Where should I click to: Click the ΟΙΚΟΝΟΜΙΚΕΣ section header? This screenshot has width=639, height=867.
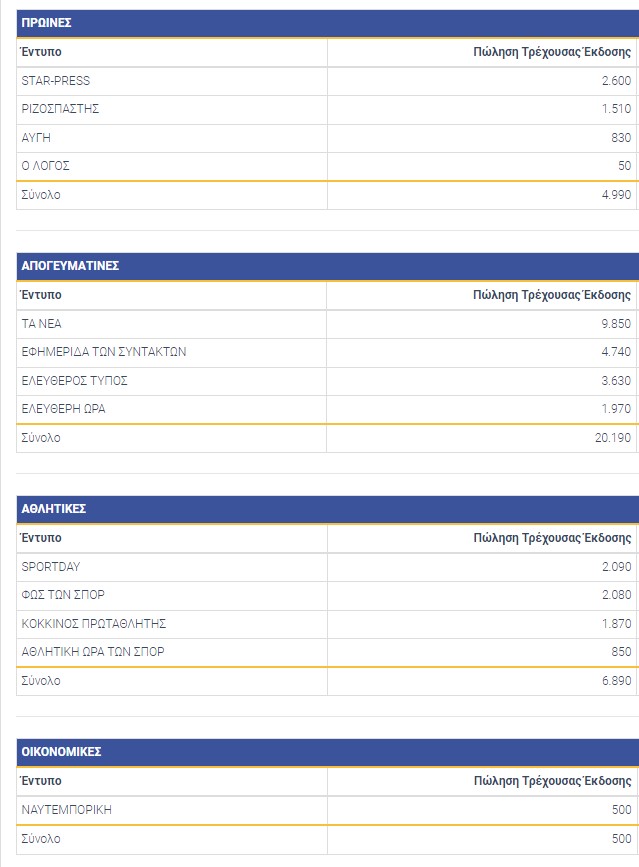tap(61, 752)
